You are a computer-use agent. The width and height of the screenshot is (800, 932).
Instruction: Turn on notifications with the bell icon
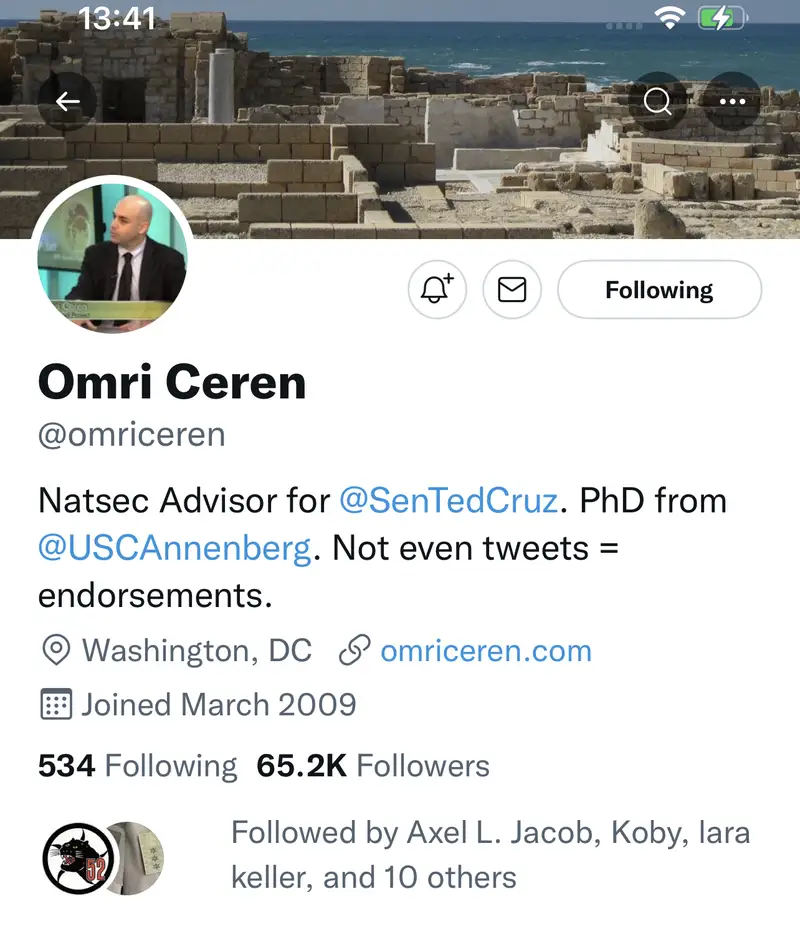tap(438, 290)
